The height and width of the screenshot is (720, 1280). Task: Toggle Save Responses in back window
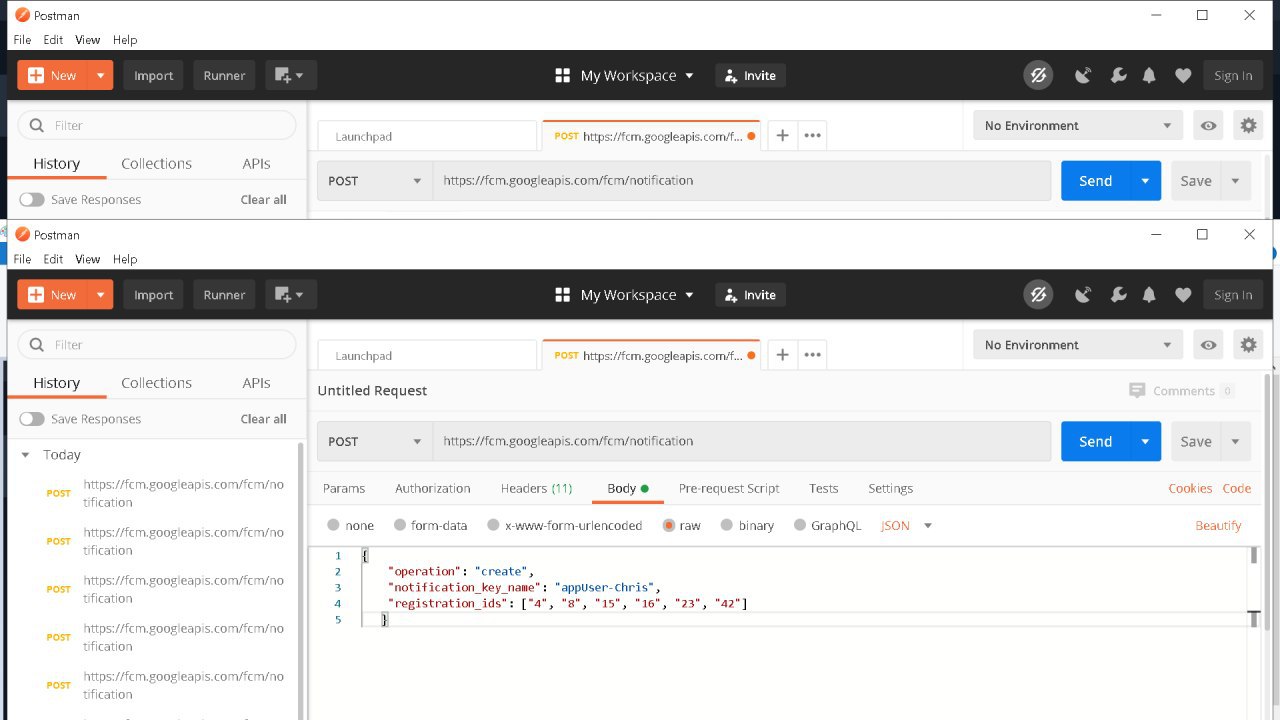tap(32, 200)
